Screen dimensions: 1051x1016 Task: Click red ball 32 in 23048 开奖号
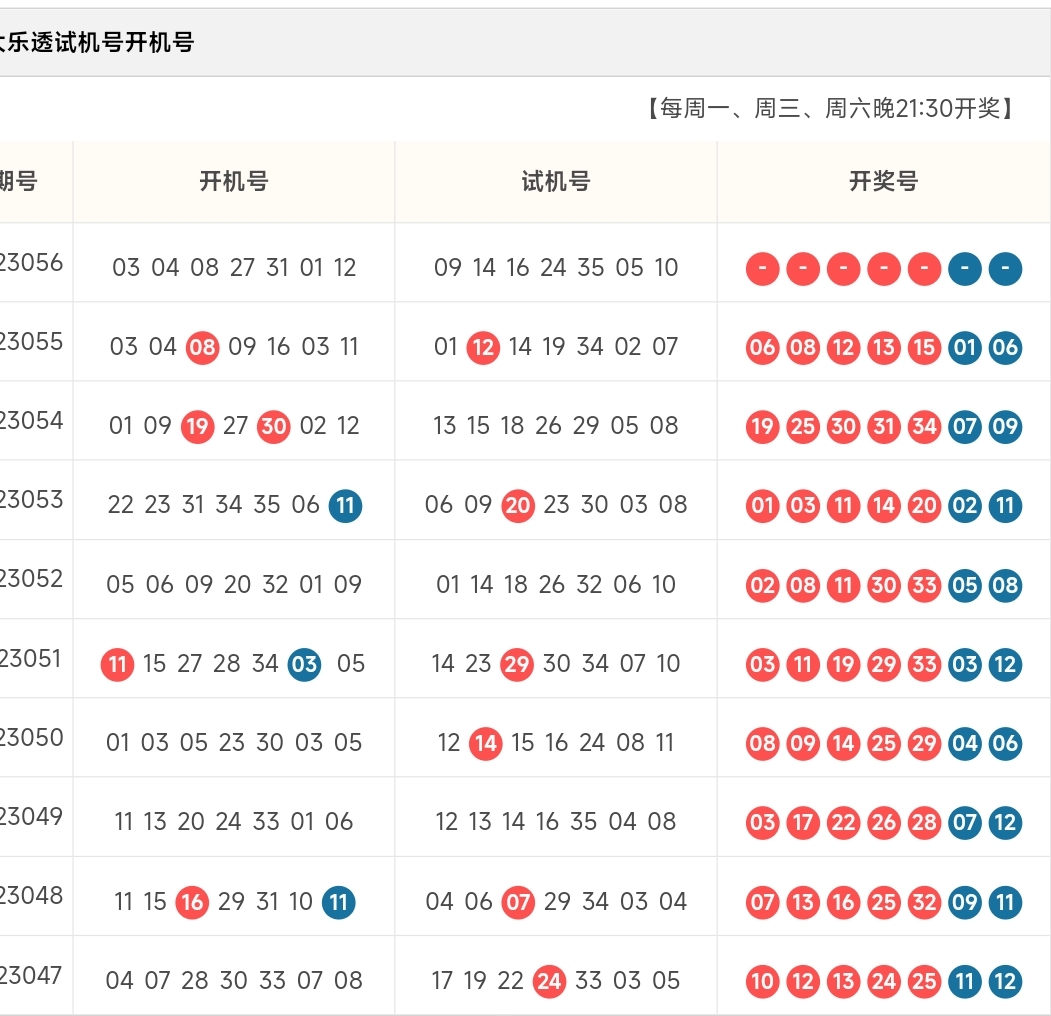(924, 902)
